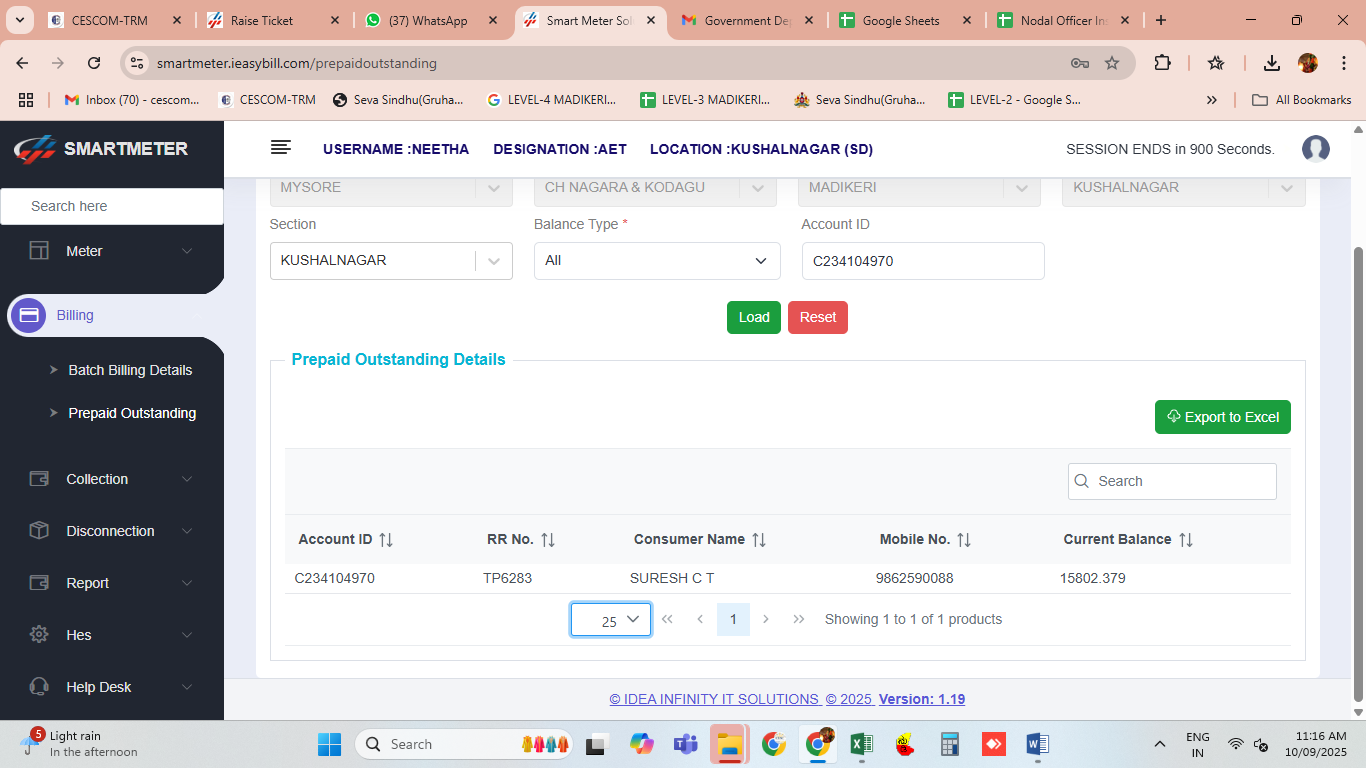This screenshot has height=768, width=1366.
Task: Open the Section dropdown showing KUSHALNAGAR
Action: coord(391,261)
